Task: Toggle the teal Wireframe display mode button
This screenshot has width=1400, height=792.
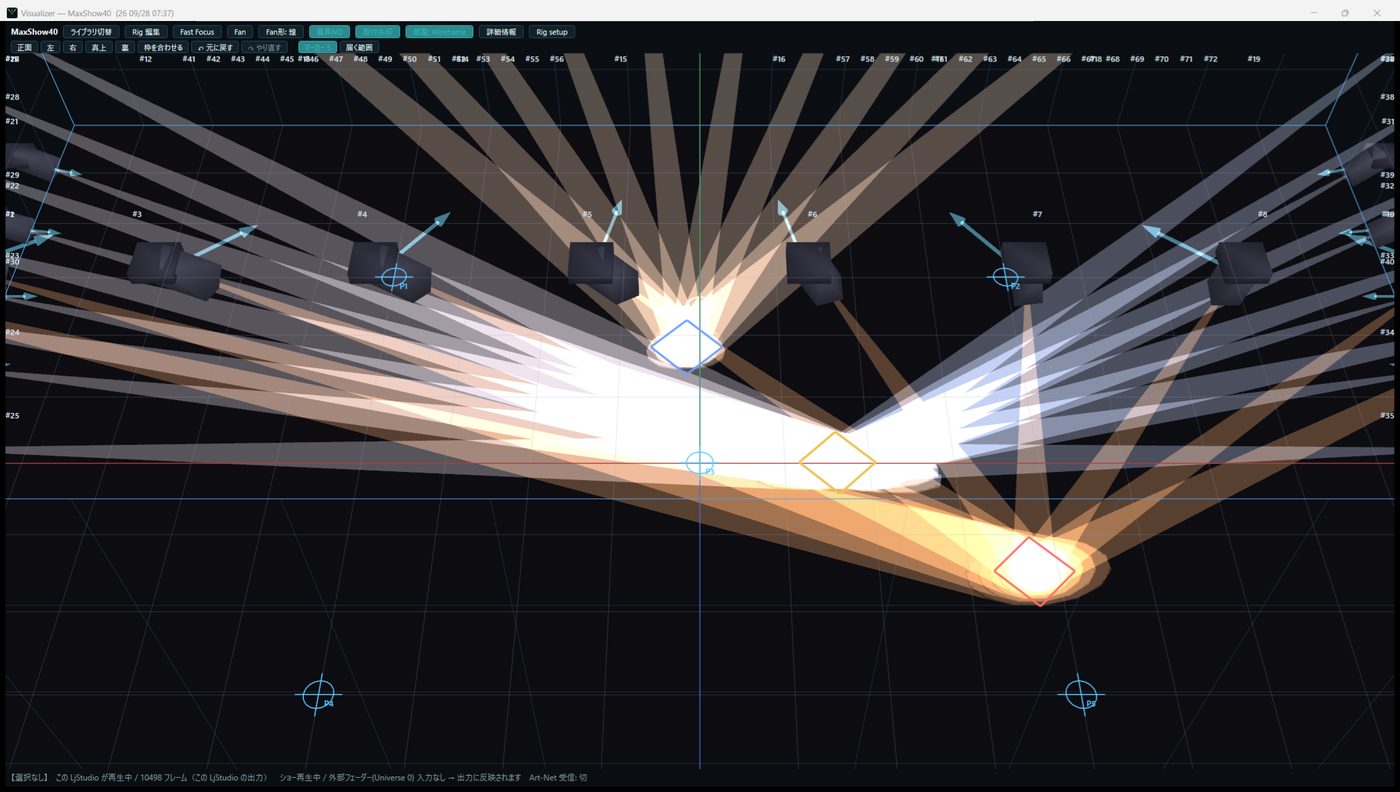Action: (439, 32)
